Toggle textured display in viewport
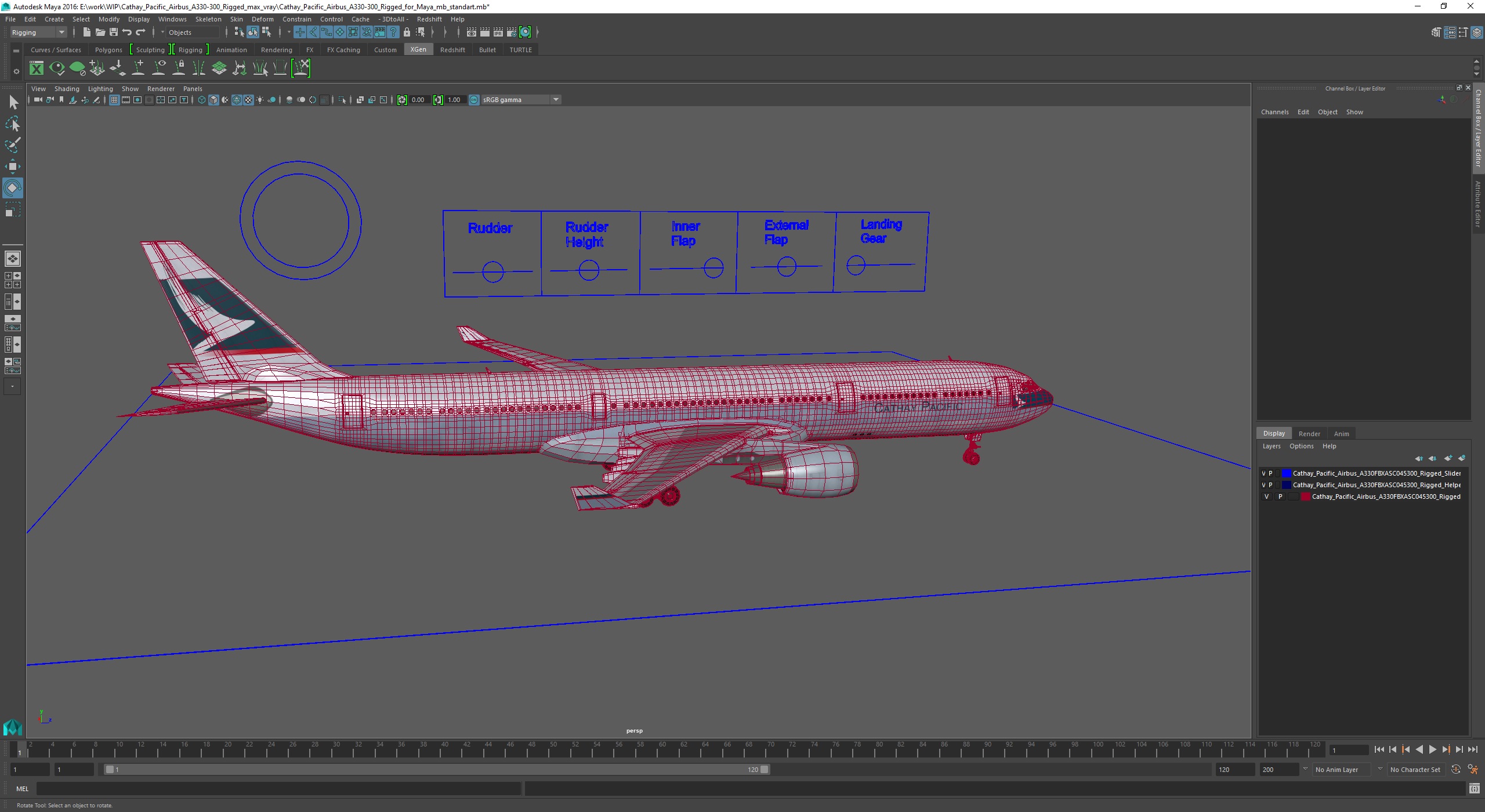Viewport: 1485px width, 812px height. tap(248, 100)
